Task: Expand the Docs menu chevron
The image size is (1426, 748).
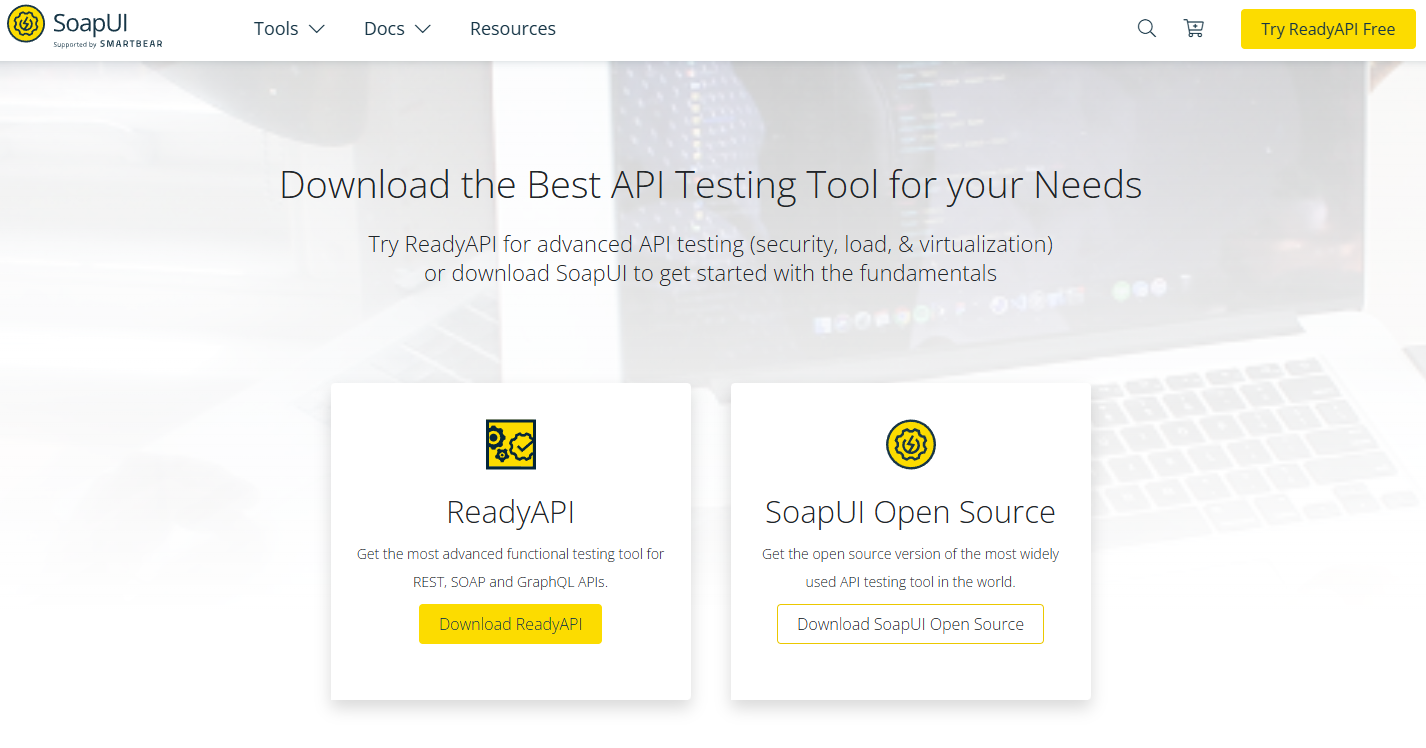Action: [422, 29]
